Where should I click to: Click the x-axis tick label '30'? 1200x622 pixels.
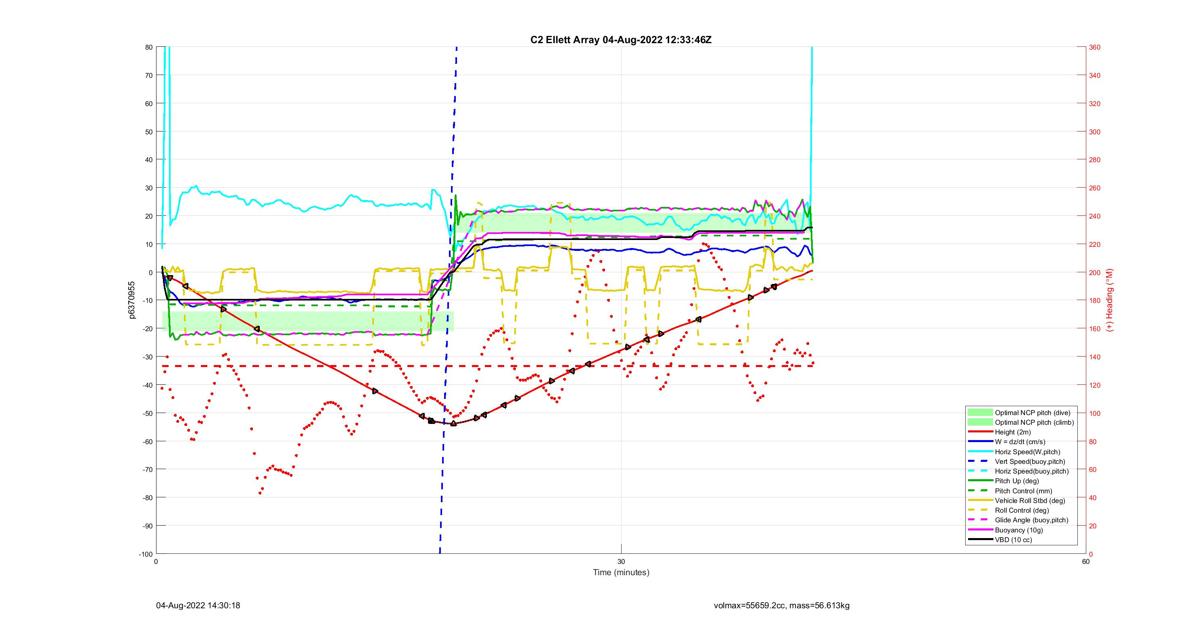click(x=621, y=561)
